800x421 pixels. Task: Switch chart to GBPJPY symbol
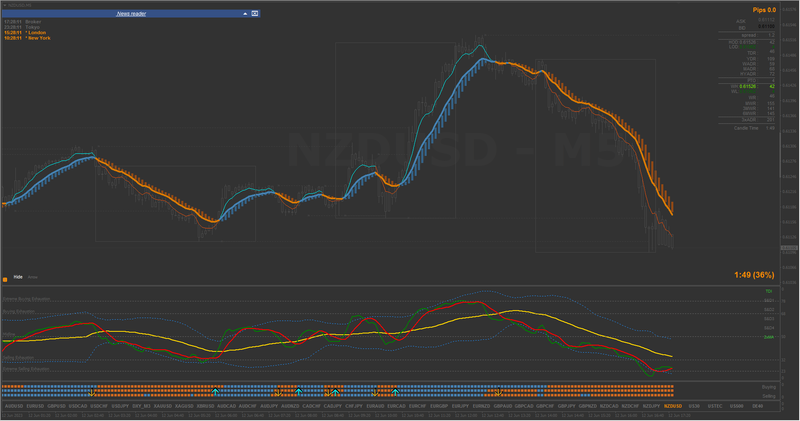(x=566, y=406)
